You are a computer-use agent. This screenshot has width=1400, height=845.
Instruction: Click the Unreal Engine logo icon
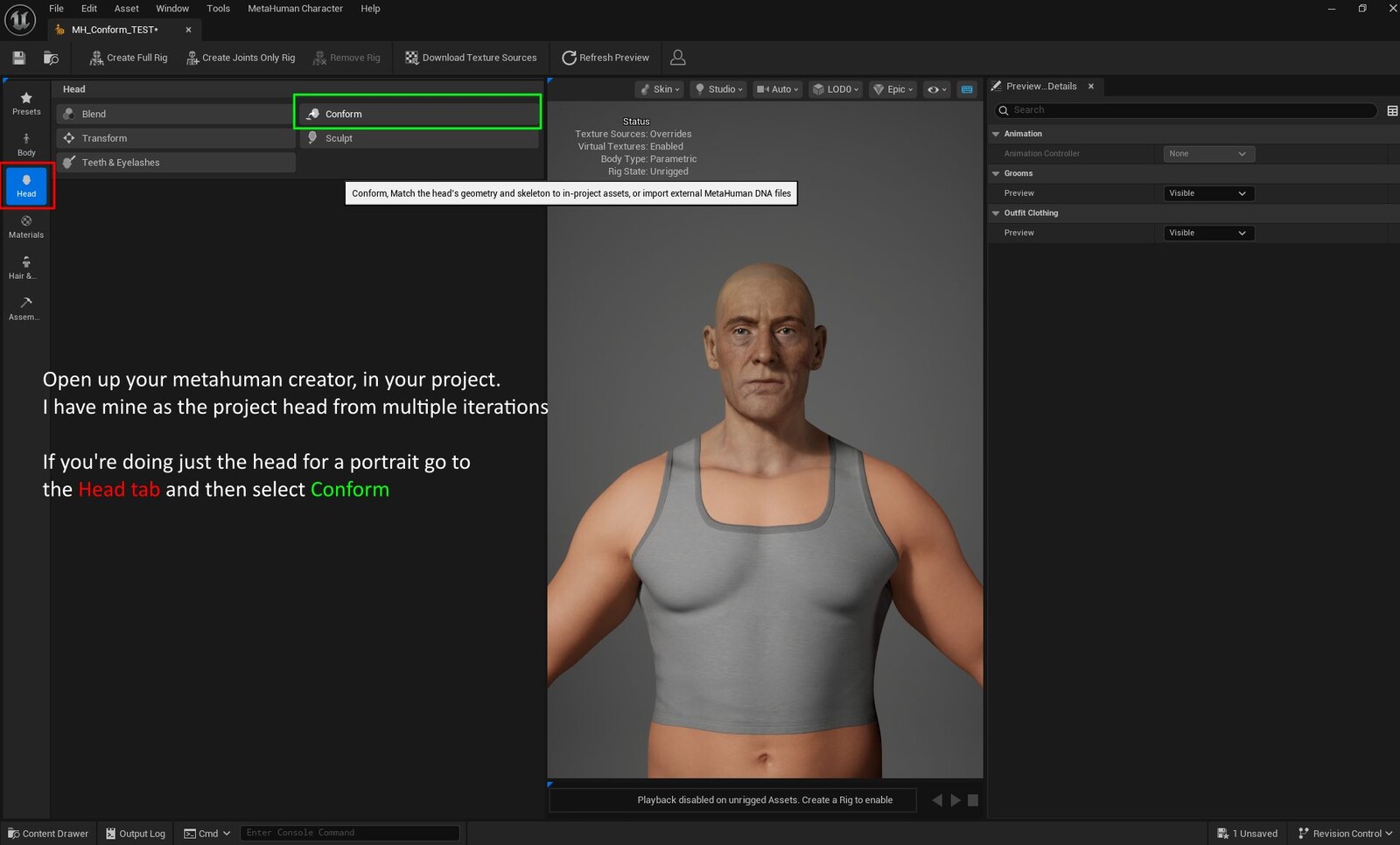click(x=19, y=19)
